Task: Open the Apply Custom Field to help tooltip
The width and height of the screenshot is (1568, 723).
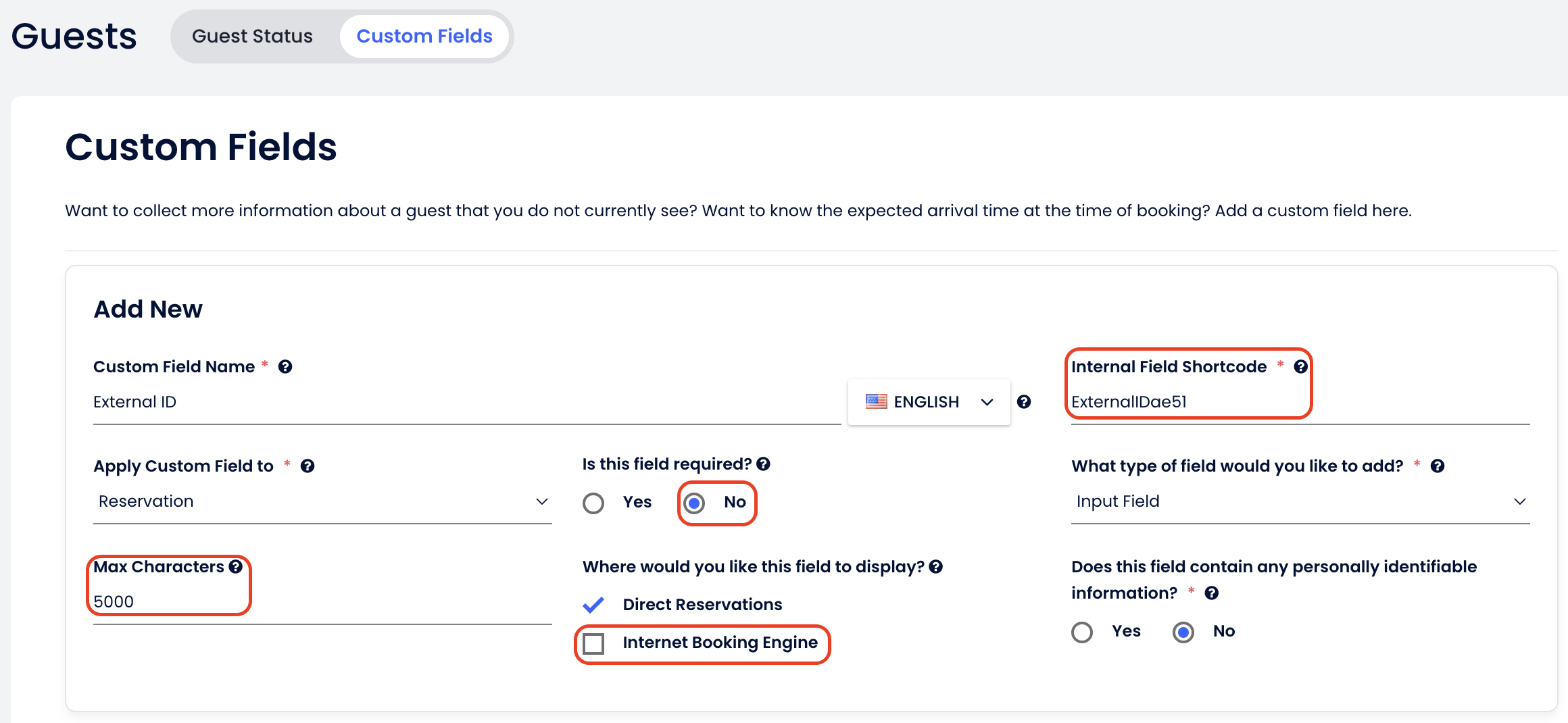Action: click(x=308, y=466)
